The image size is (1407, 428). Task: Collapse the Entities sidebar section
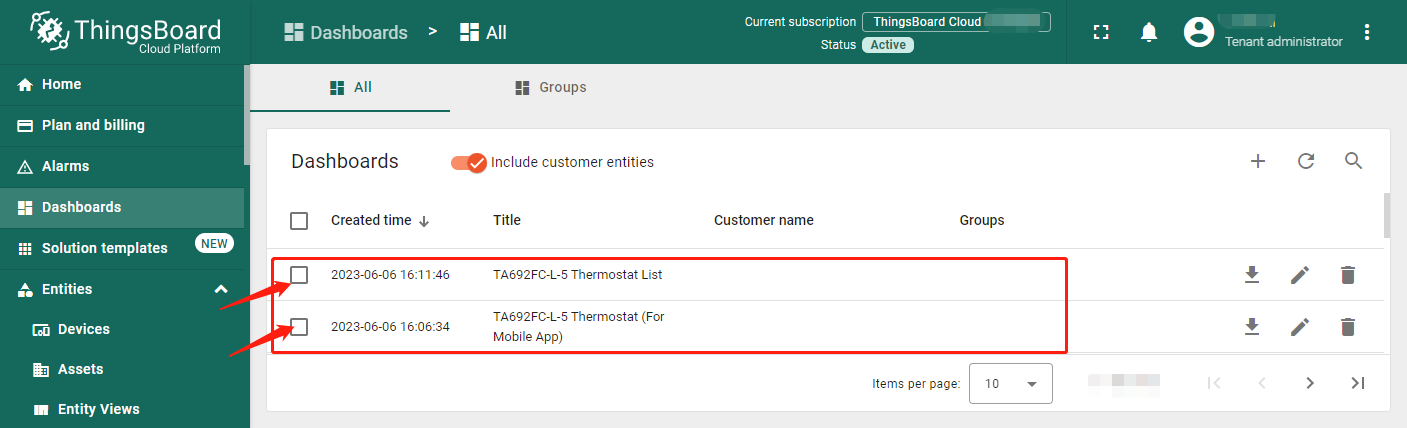221,289
